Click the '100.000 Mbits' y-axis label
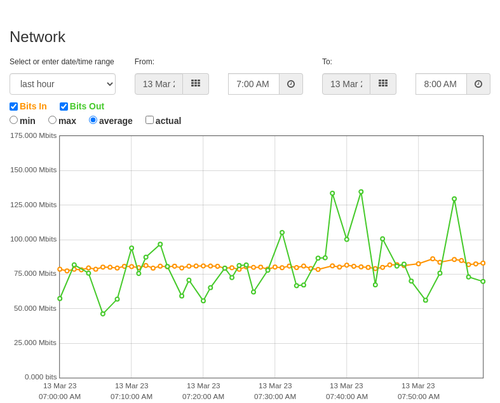This screenshot has width=500, height=403. (x=33, y=239)
